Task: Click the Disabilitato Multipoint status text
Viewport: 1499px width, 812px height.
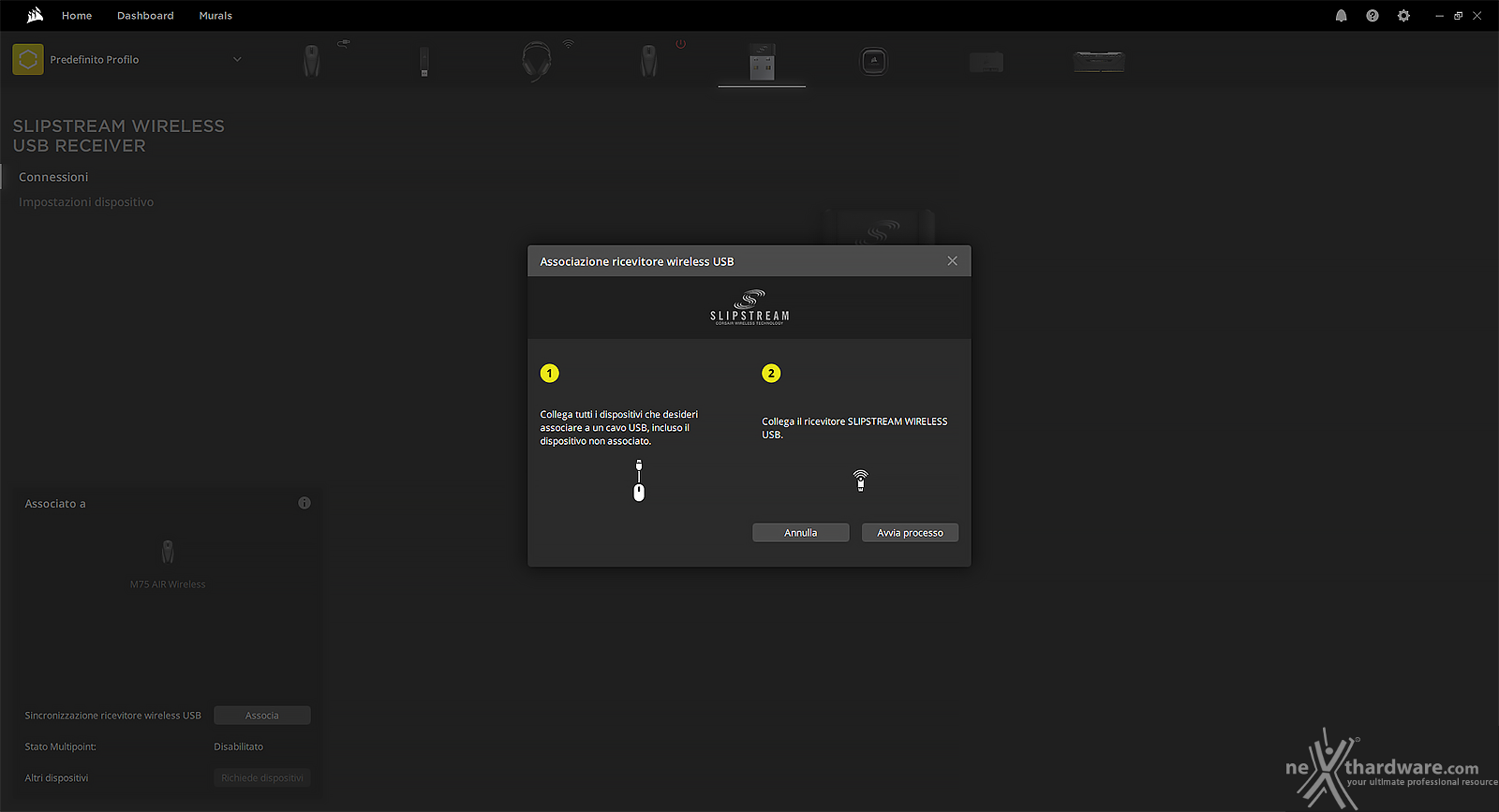Action: [x=238, y=746]
